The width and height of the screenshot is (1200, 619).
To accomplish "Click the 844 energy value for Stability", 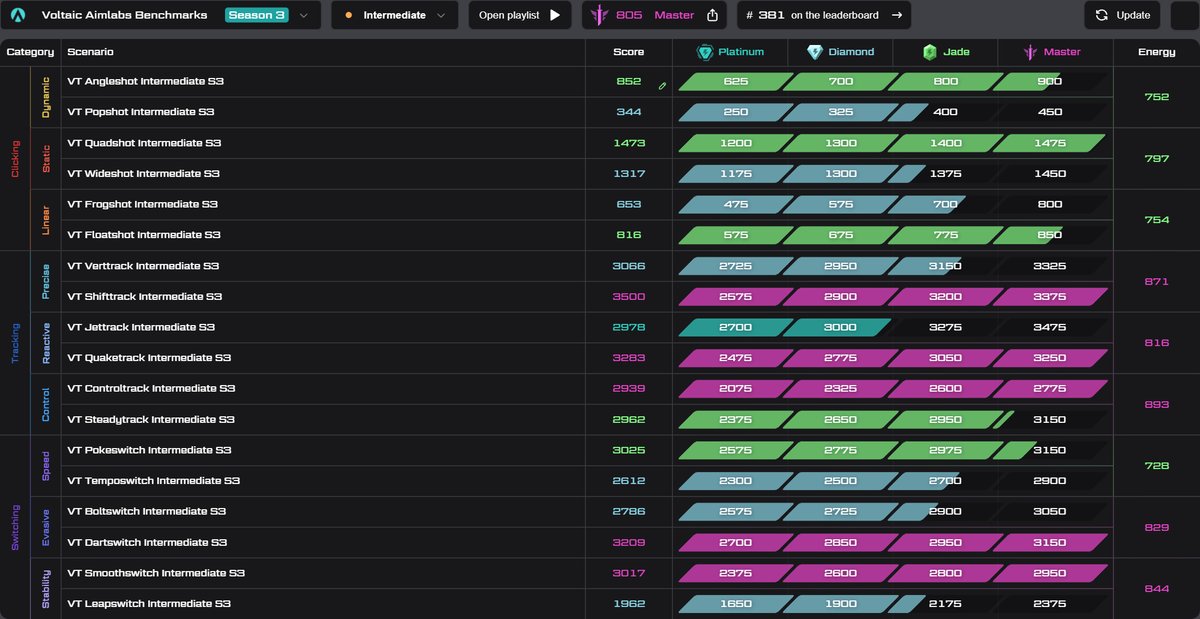I will click(x=1156, y=589).
